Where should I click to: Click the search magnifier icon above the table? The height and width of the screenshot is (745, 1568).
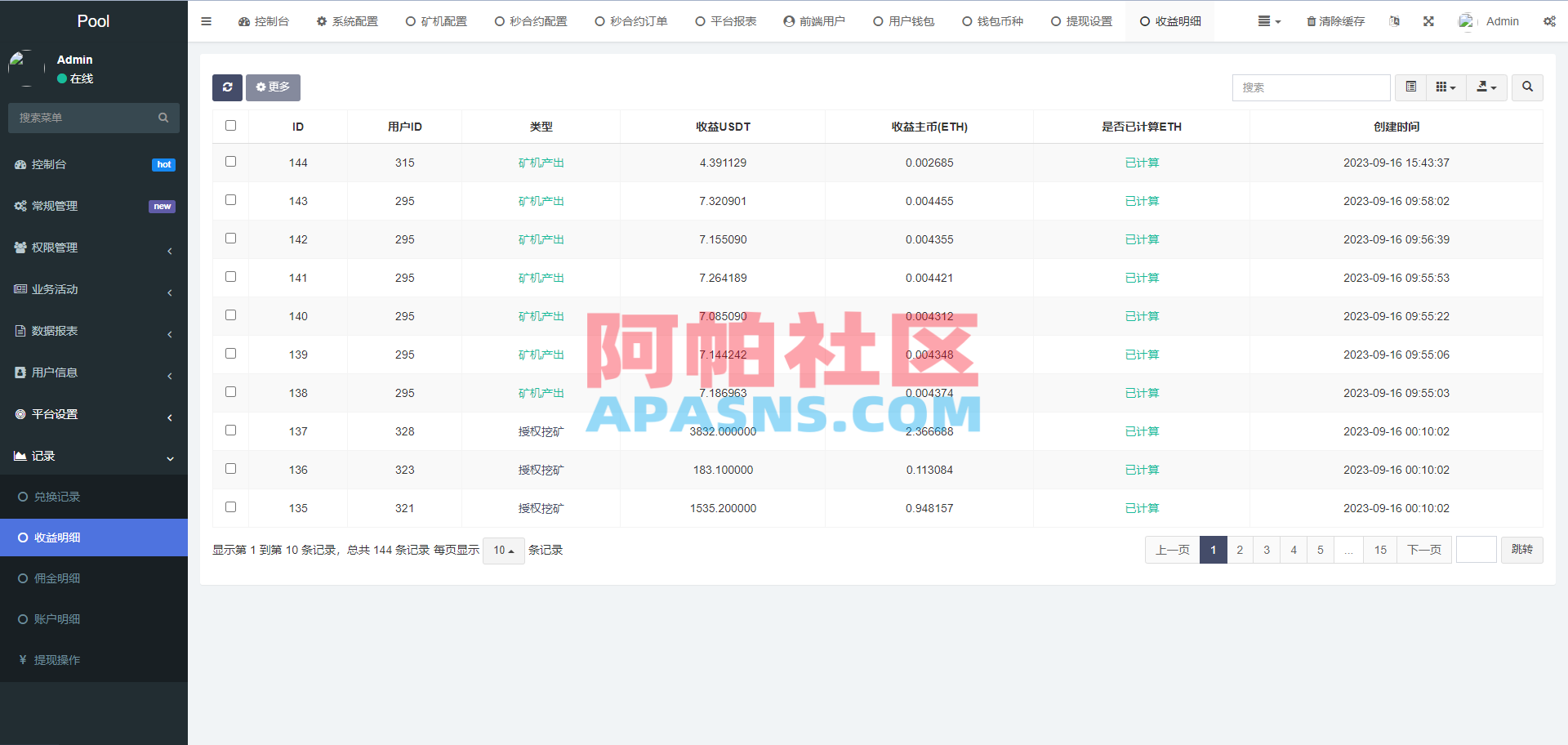[x=1526, y=87]
